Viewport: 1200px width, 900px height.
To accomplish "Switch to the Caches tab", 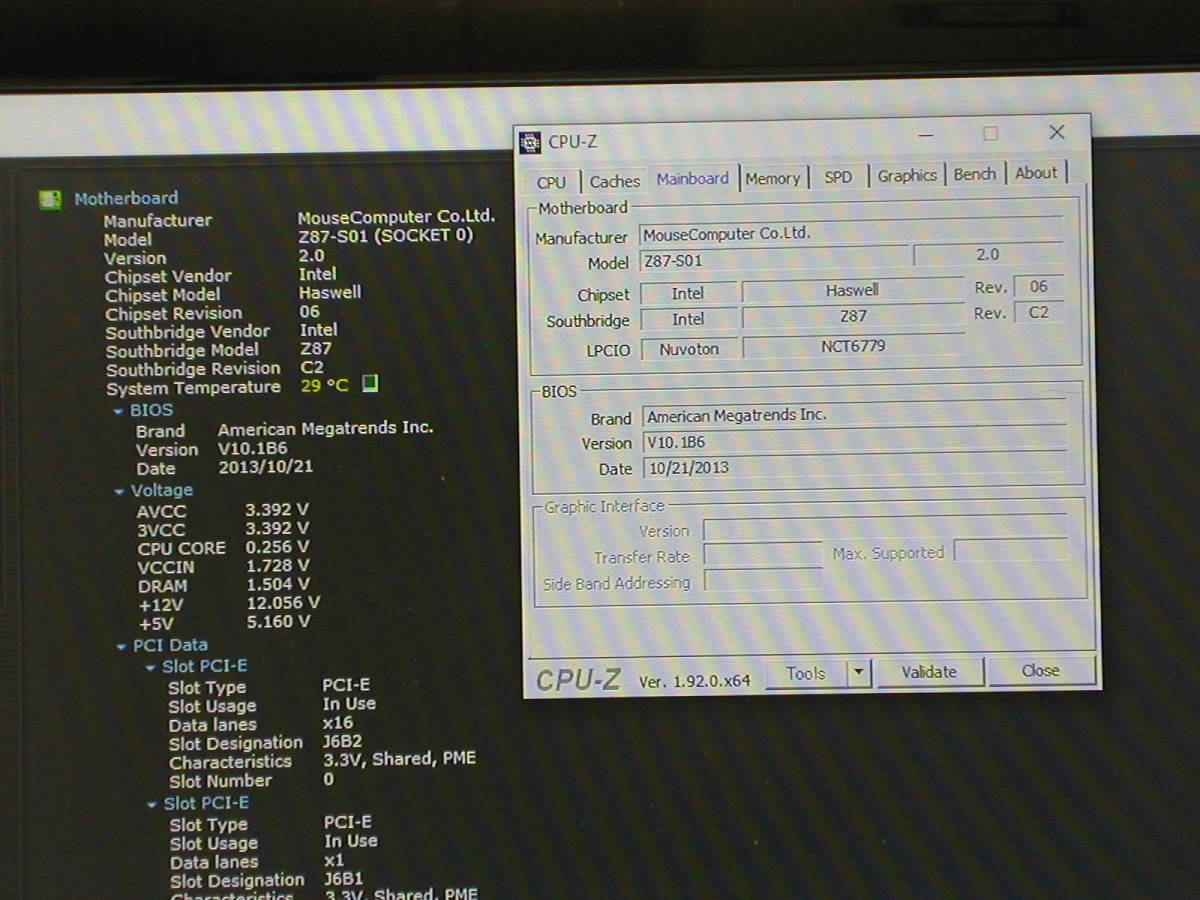I will (614, 181).
